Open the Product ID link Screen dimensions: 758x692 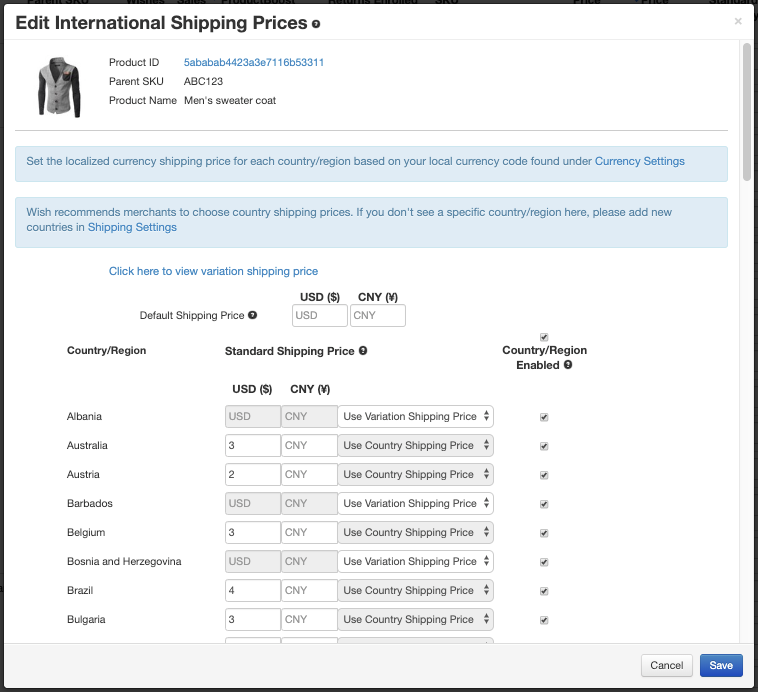[254, 62]
